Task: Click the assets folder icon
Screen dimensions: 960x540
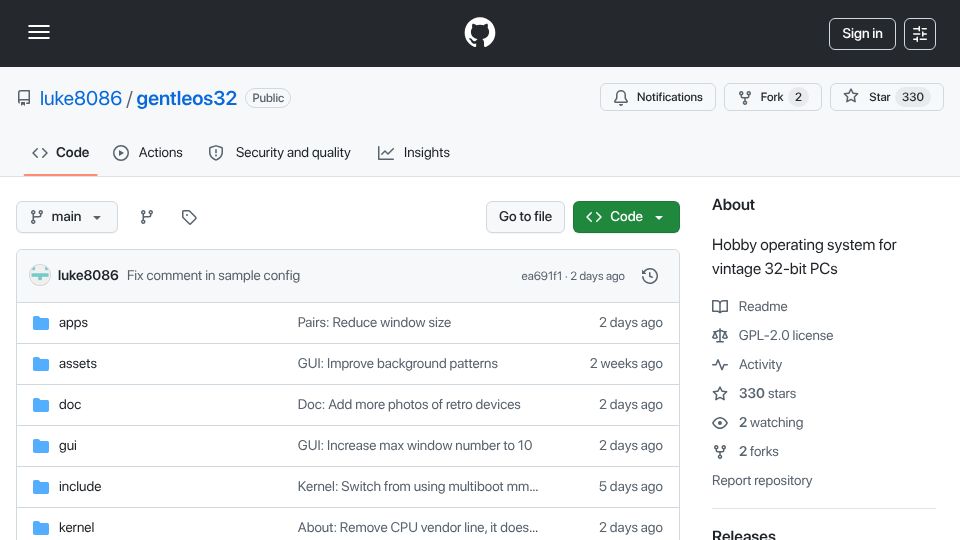Action: [41, 364]
